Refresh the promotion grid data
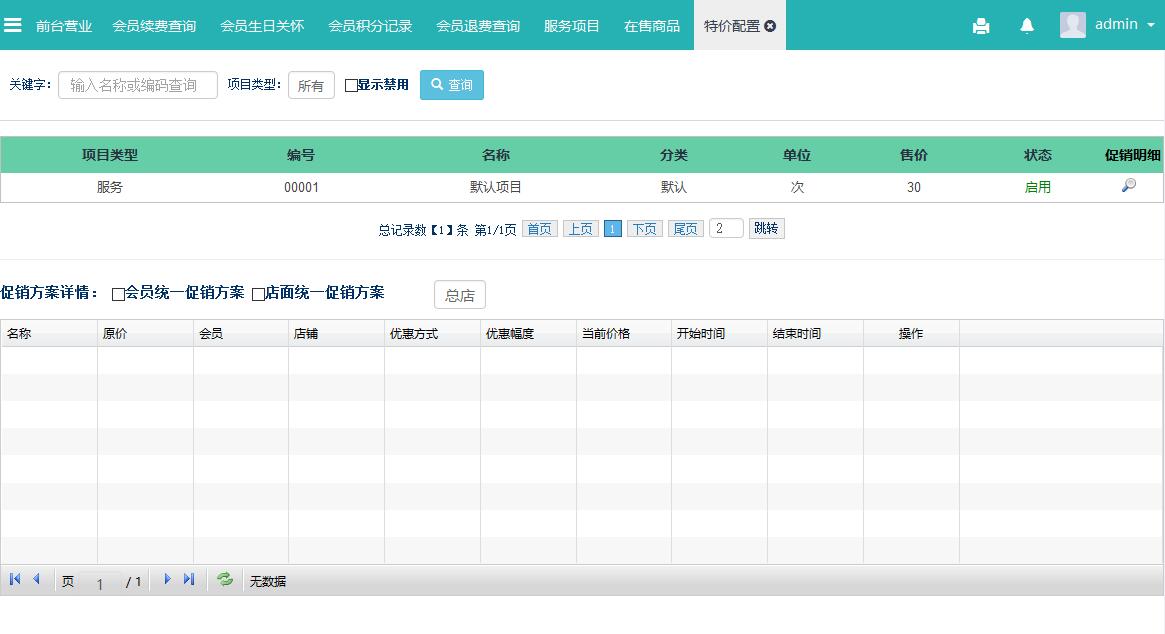Image resolution: width=1165 pixels, height=634 pixels. [x=225, y=580]
